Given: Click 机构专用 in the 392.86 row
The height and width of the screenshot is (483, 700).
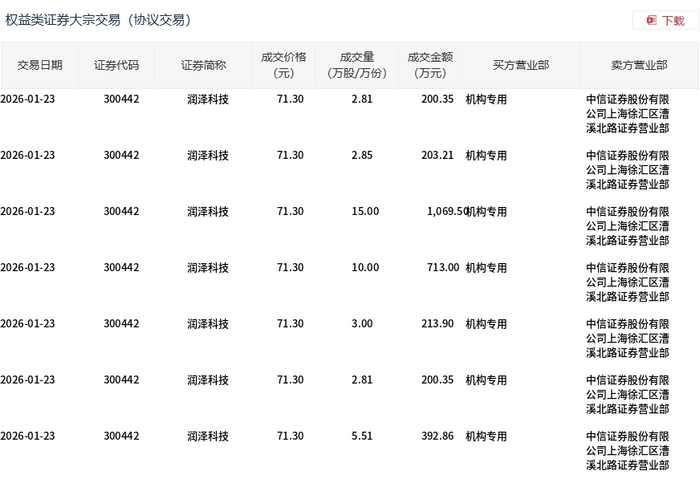Looking at the screenshot, I should coord(487,436).
